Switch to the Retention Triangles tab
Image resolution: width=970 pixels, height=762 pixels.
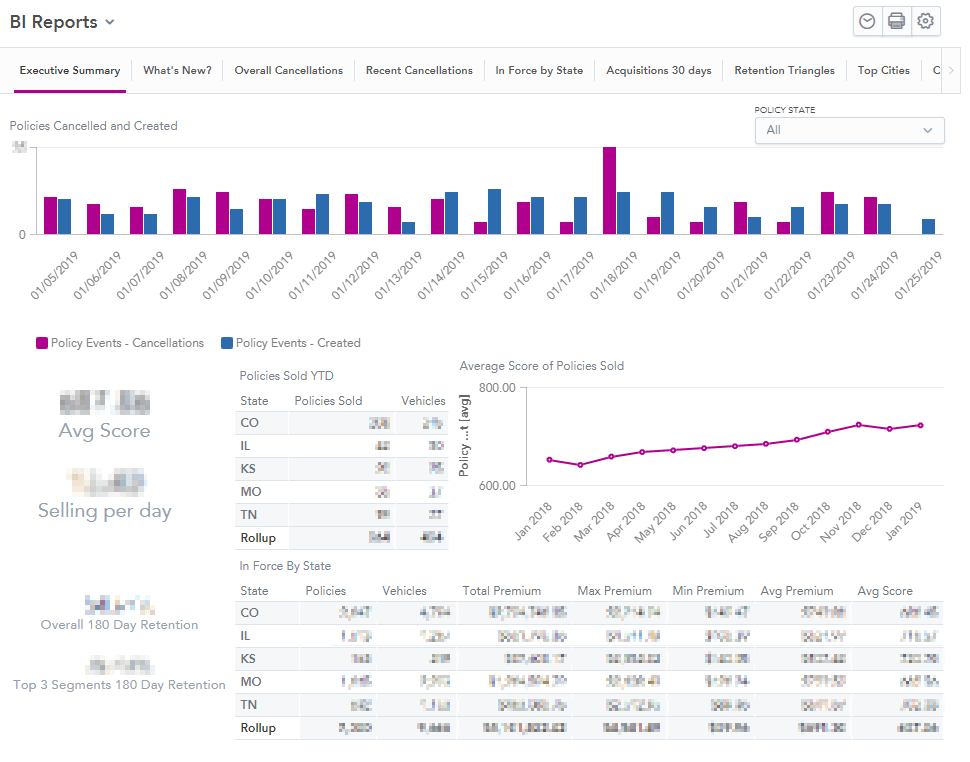[x=784, y=70]
